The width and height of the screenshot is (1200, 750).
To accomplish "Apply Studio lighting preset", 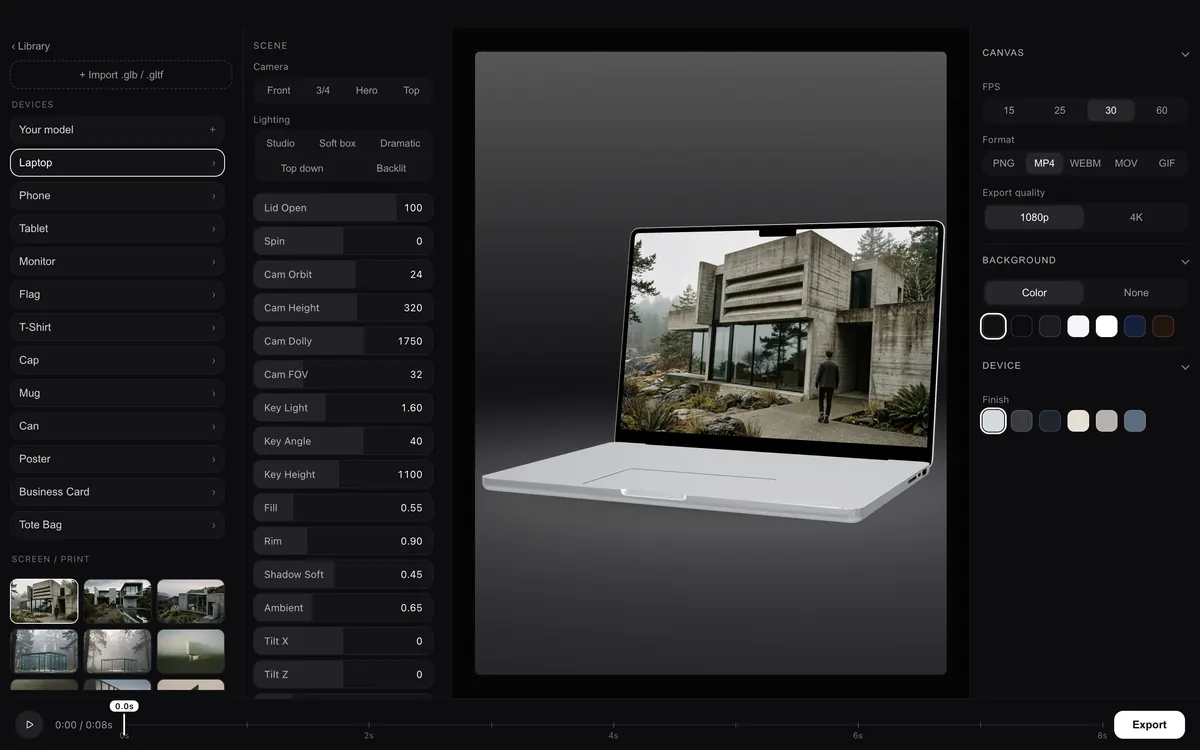I will (x=281, y=144).
